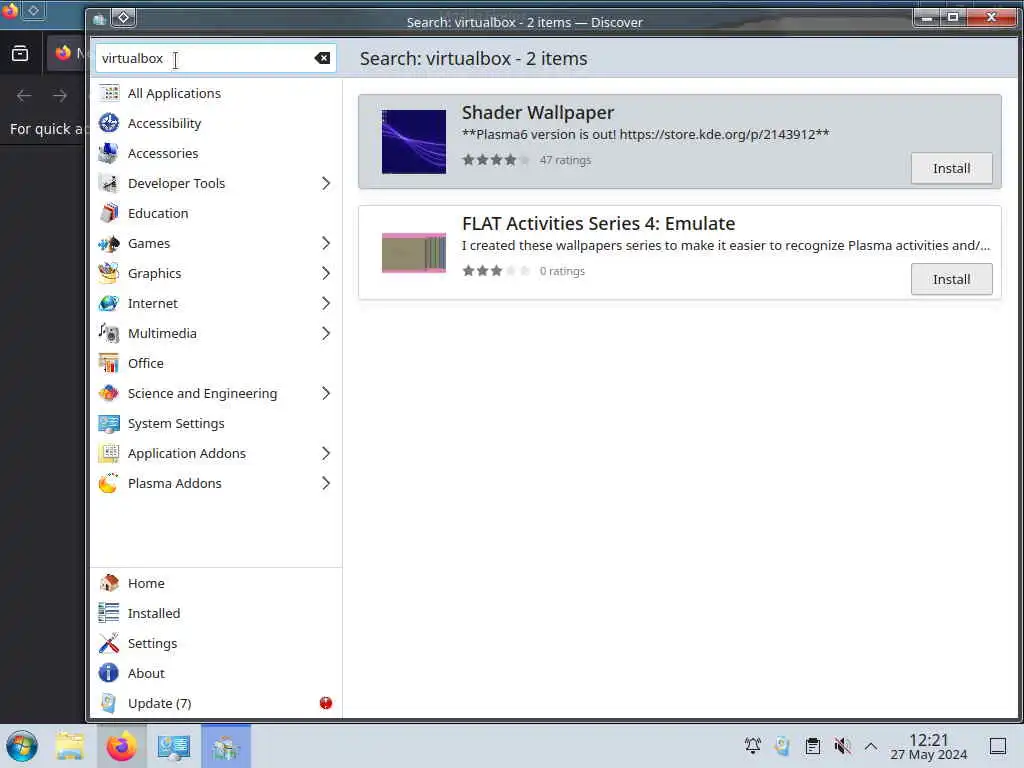Click the Firefox tab overview icon
Screen dimensions: 1024x768
click(20, 54)
